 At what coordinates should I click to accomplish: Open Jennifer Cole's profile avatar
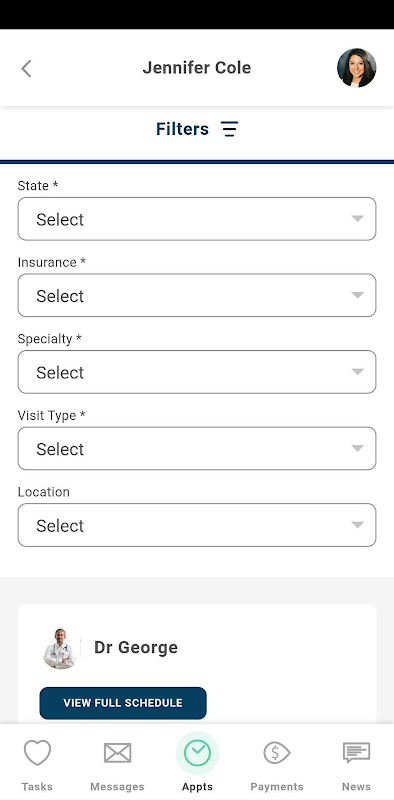pos(357,68)
